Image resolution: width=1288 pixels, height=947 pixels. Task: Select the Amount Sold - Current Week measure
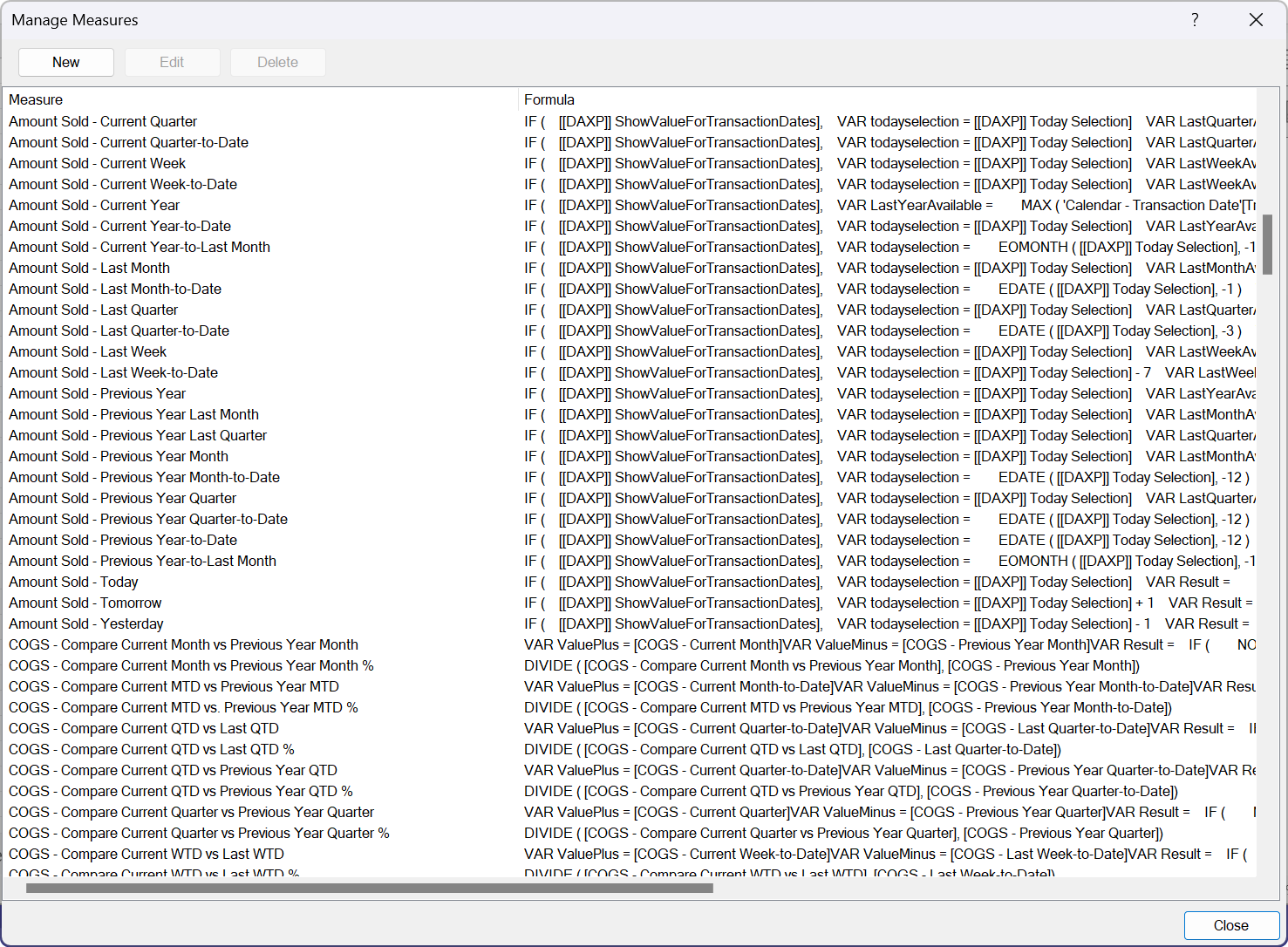(x=97, y=163)
